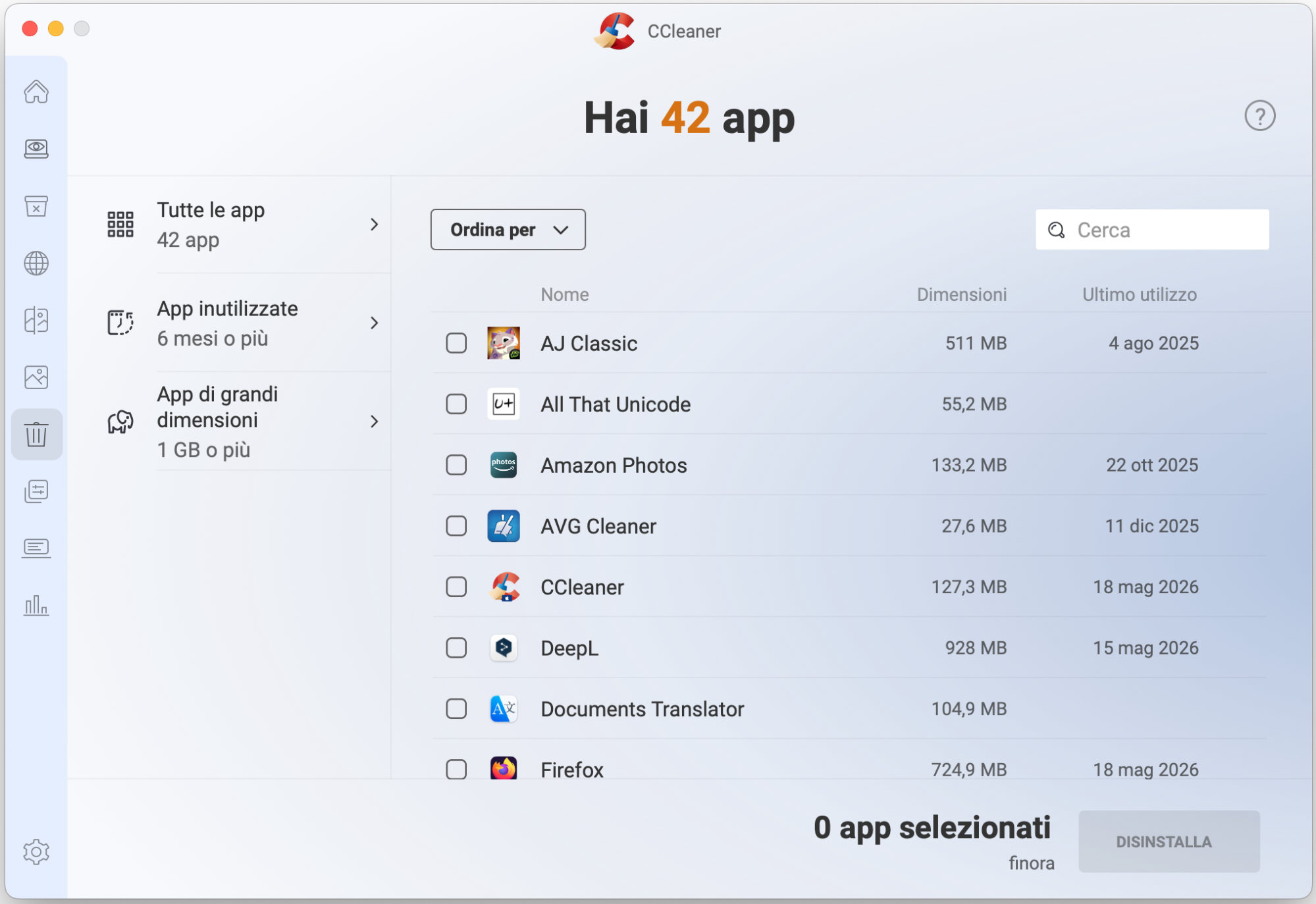Check the DeepL checkbox
Screen dimensions: 1316x904
click(456, 648)
